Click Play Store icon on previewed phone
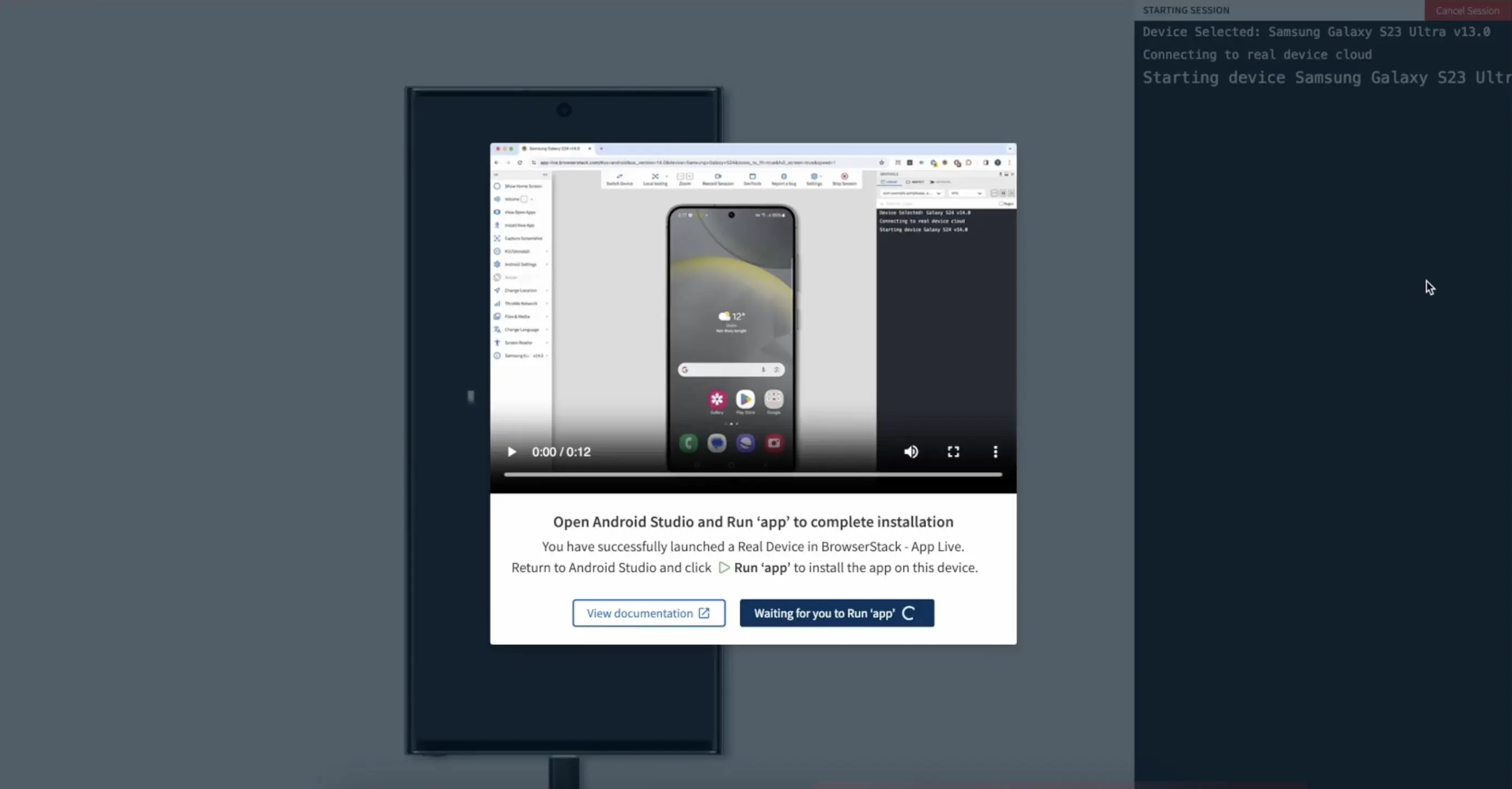This screenshot has width=1512, height=789. (x=745, y=400)
